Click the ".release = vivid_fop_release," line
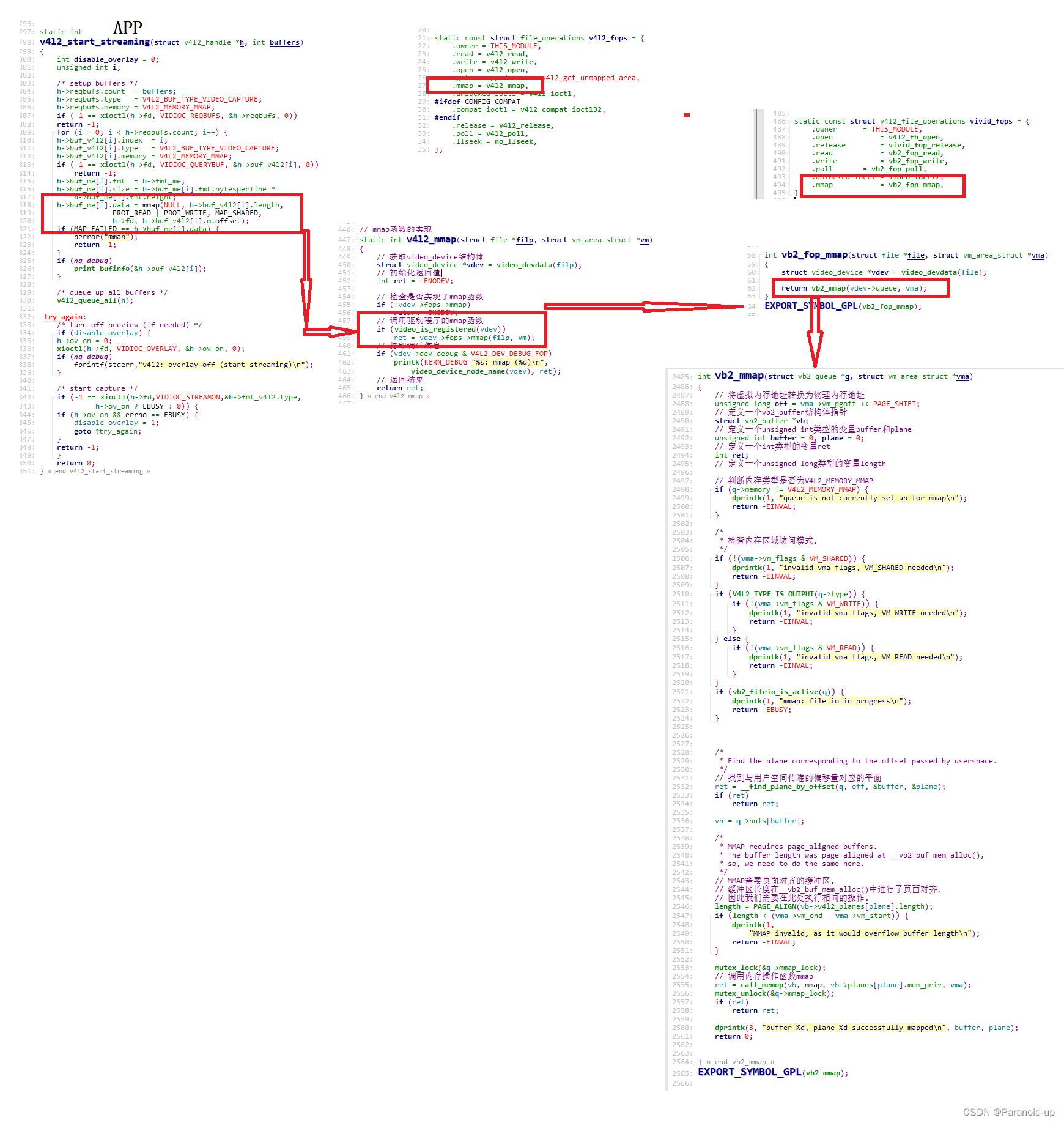Viewport: 1064px width, 1123px height. click(x=889, y=145)
